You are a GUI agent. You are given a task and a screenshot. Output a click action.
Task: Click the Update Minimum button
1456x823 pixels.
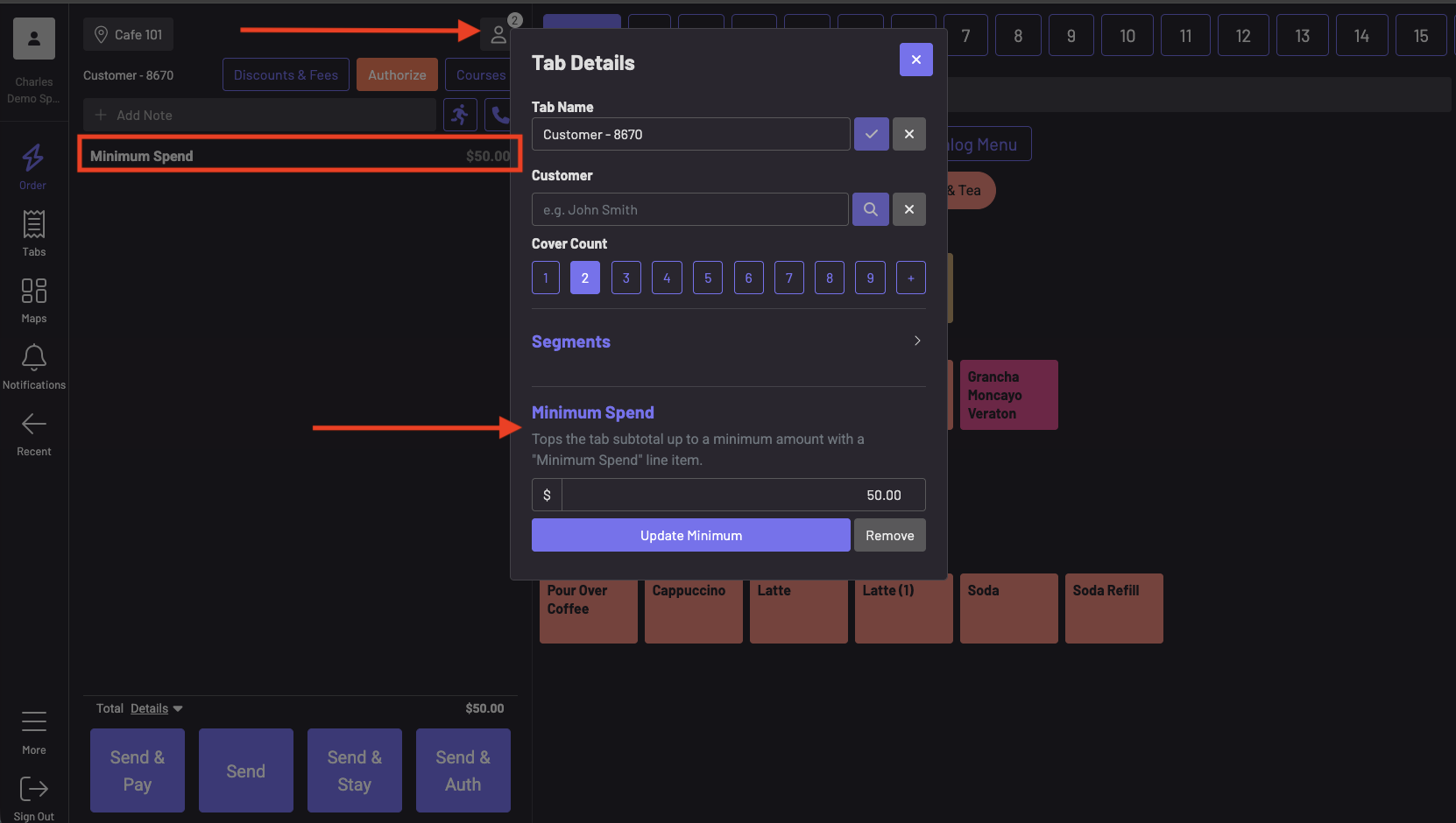[x=690, y=535]
